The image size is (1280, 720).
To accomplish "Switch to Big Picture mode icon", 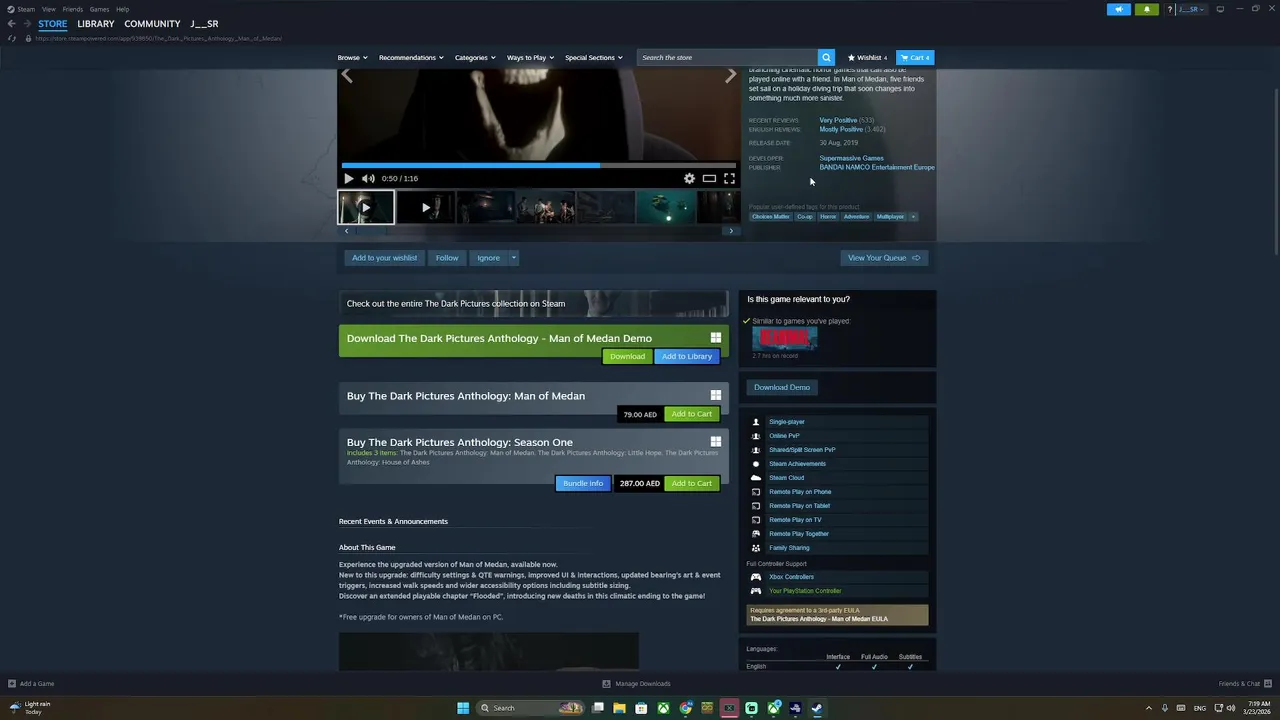I will 1220,9.
